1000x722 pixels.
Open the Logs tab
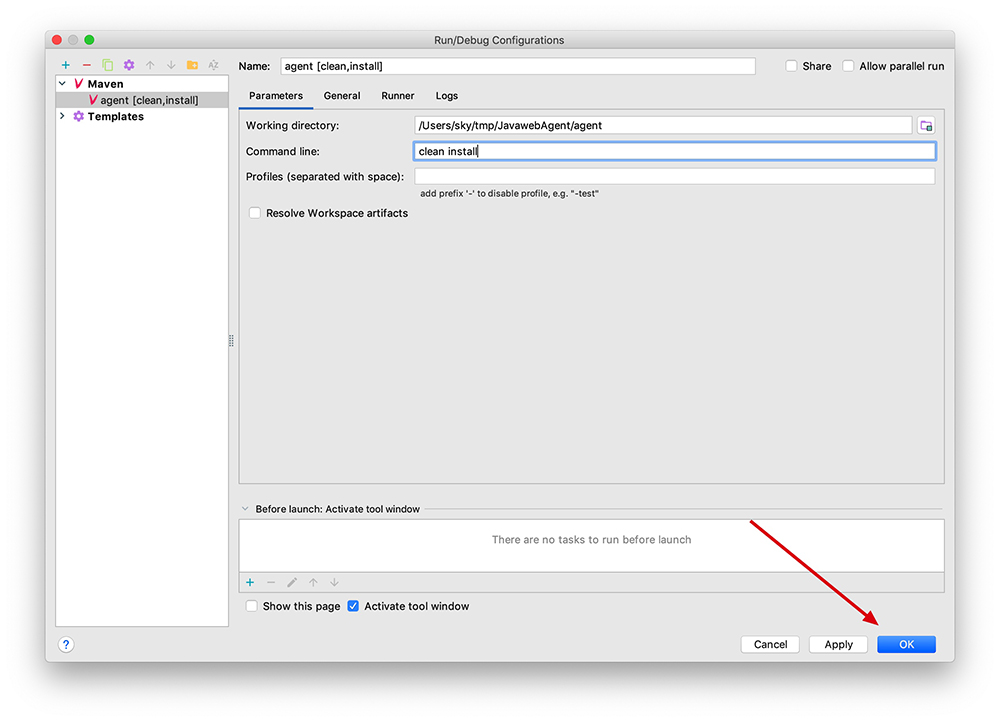click(446, 96)
